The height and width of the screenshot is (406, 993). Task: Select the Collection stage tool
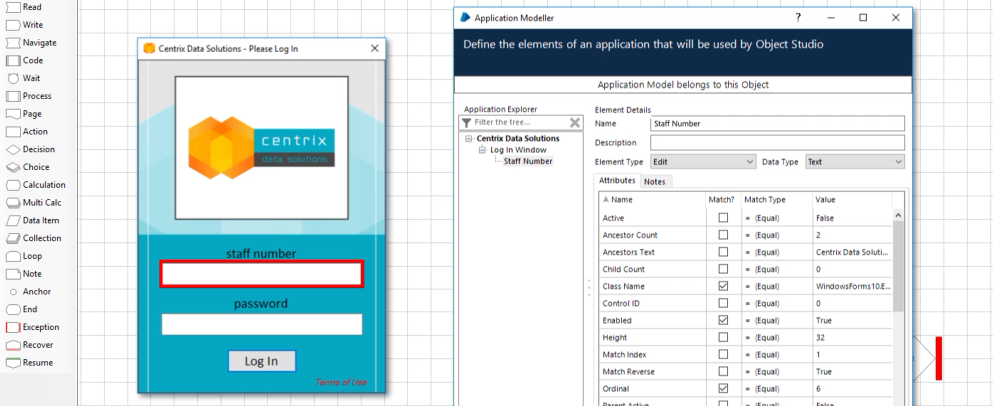[34, 238]
